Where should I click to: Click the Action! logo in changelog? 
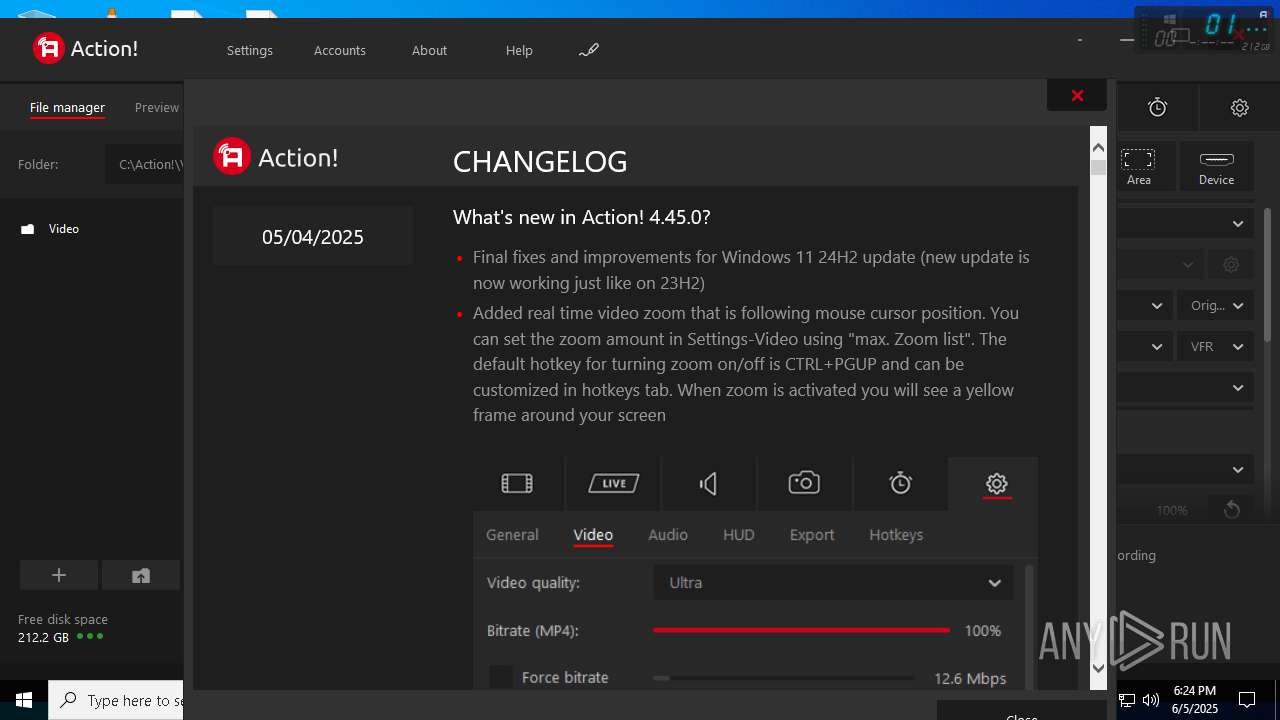(276, 157)
